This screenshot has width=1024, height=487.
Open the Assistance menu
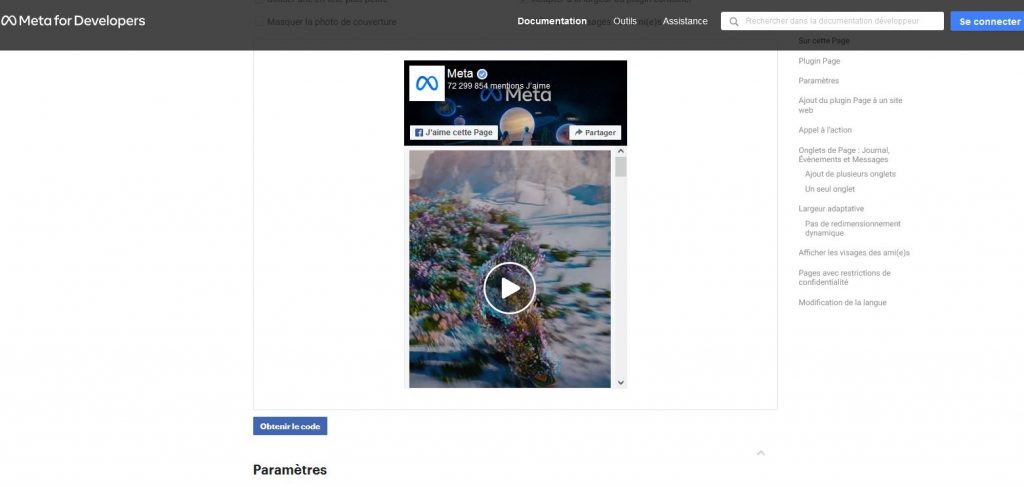coord(685,21)
